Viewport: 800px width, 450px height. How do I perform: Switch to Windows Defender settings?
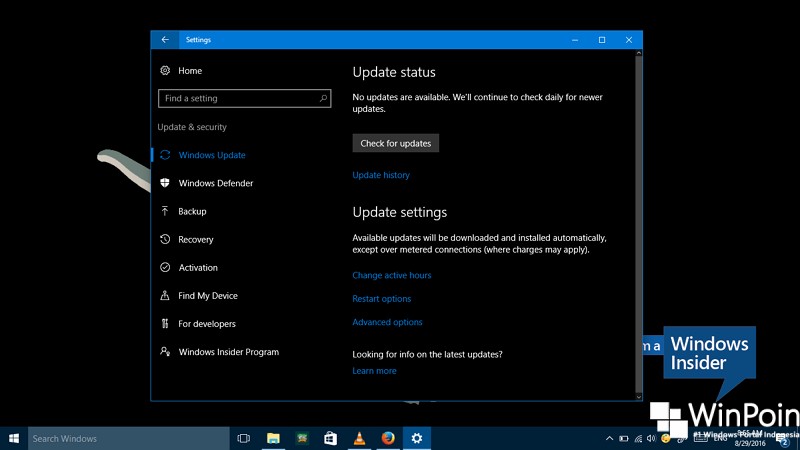[216, 183]
